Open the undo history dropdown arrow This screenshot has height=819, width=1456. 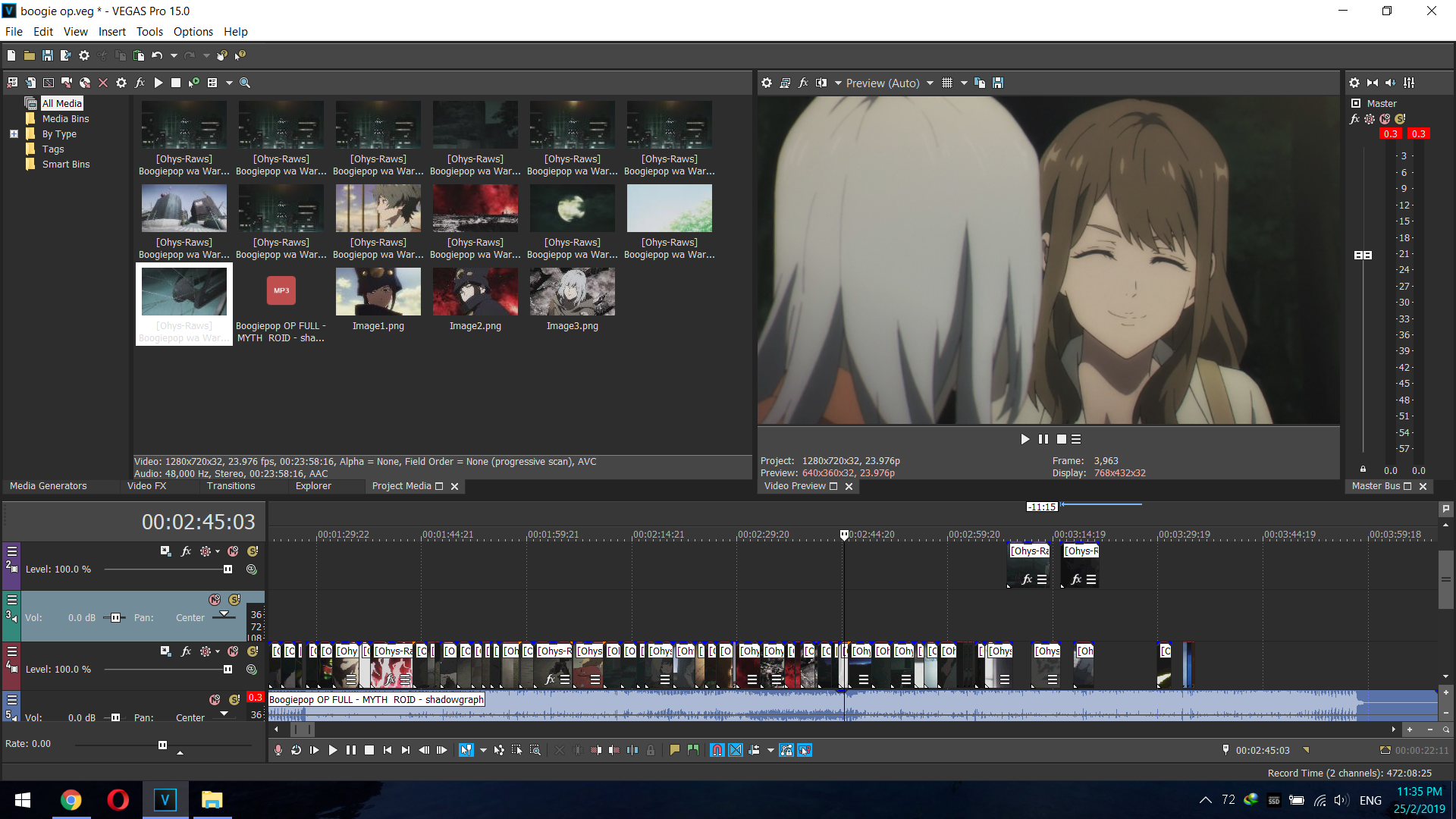pyautogui.click(x=174, y=55)
